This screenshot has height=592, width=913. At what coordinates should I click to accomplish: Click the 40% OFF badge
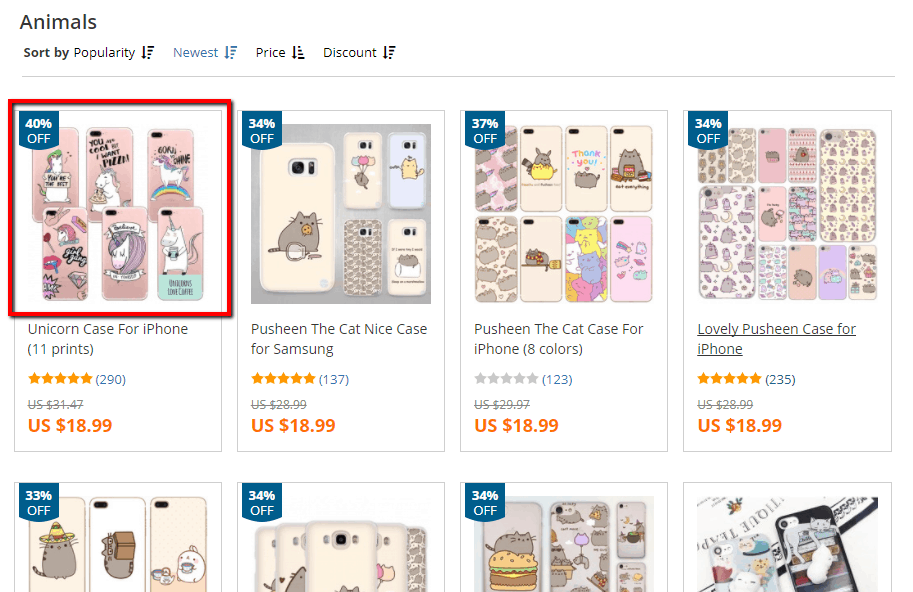[39, 131]
